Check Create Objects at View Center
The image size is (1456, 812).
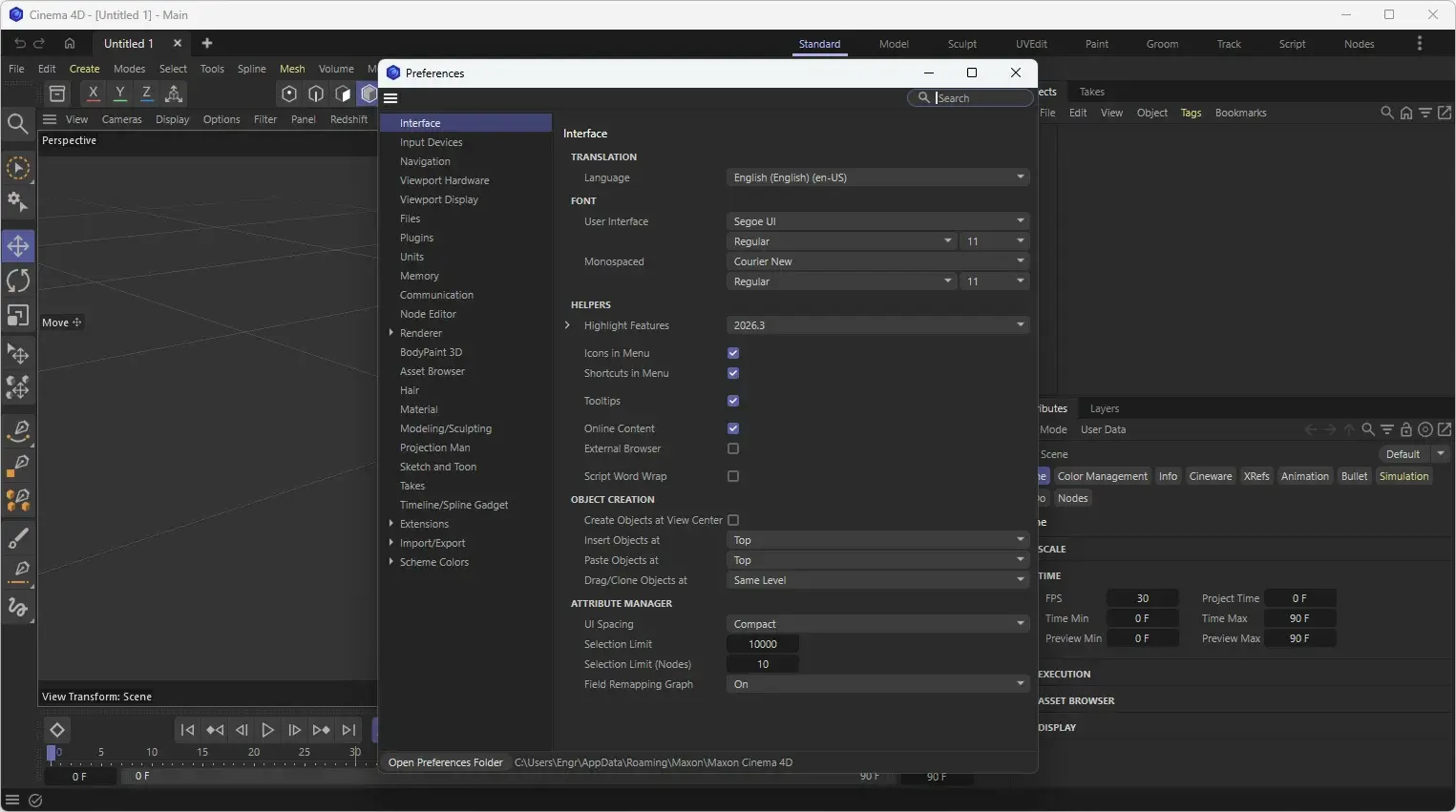pyautogui.click(x=733, y=520)
